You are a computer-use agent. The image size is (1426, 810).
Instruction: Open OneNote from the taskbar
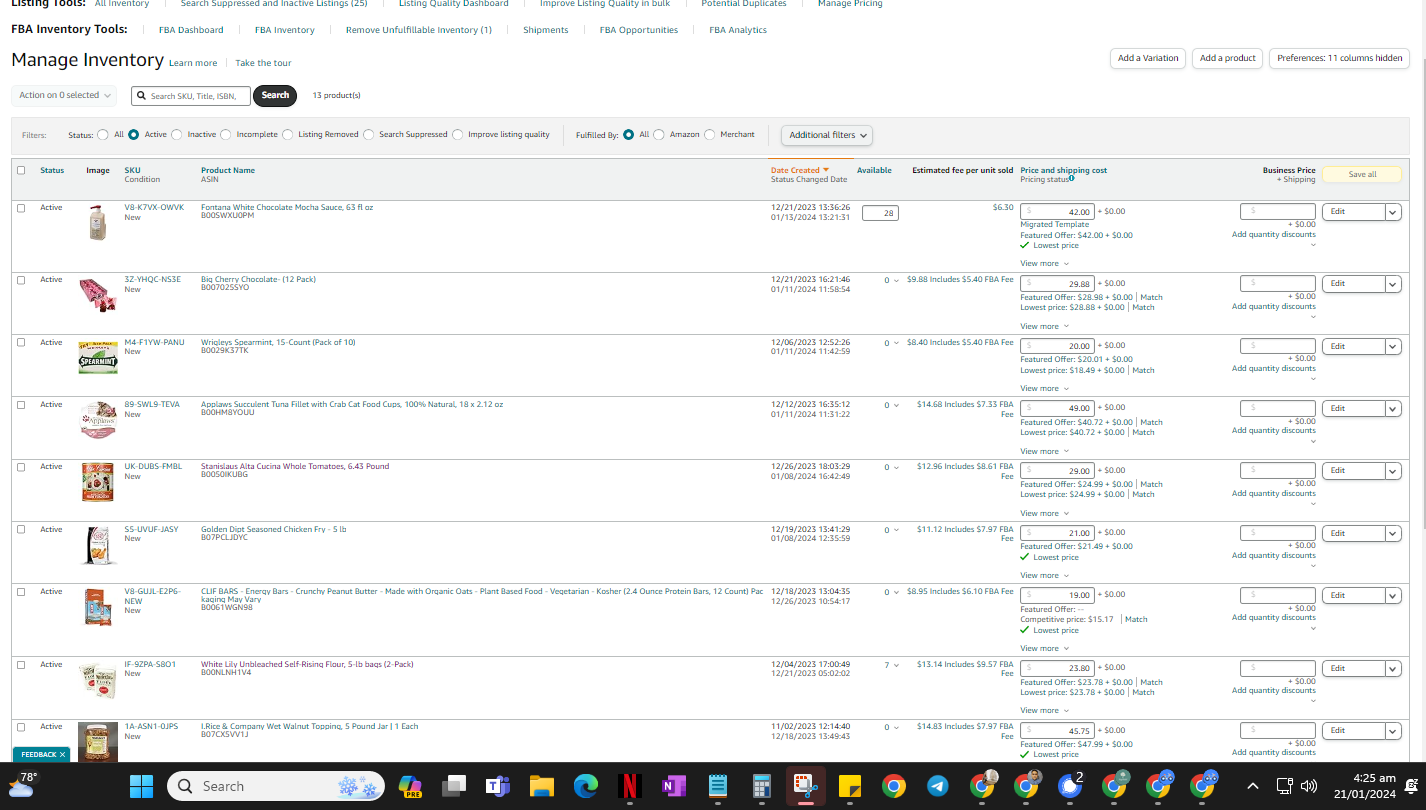coord(673,786)
